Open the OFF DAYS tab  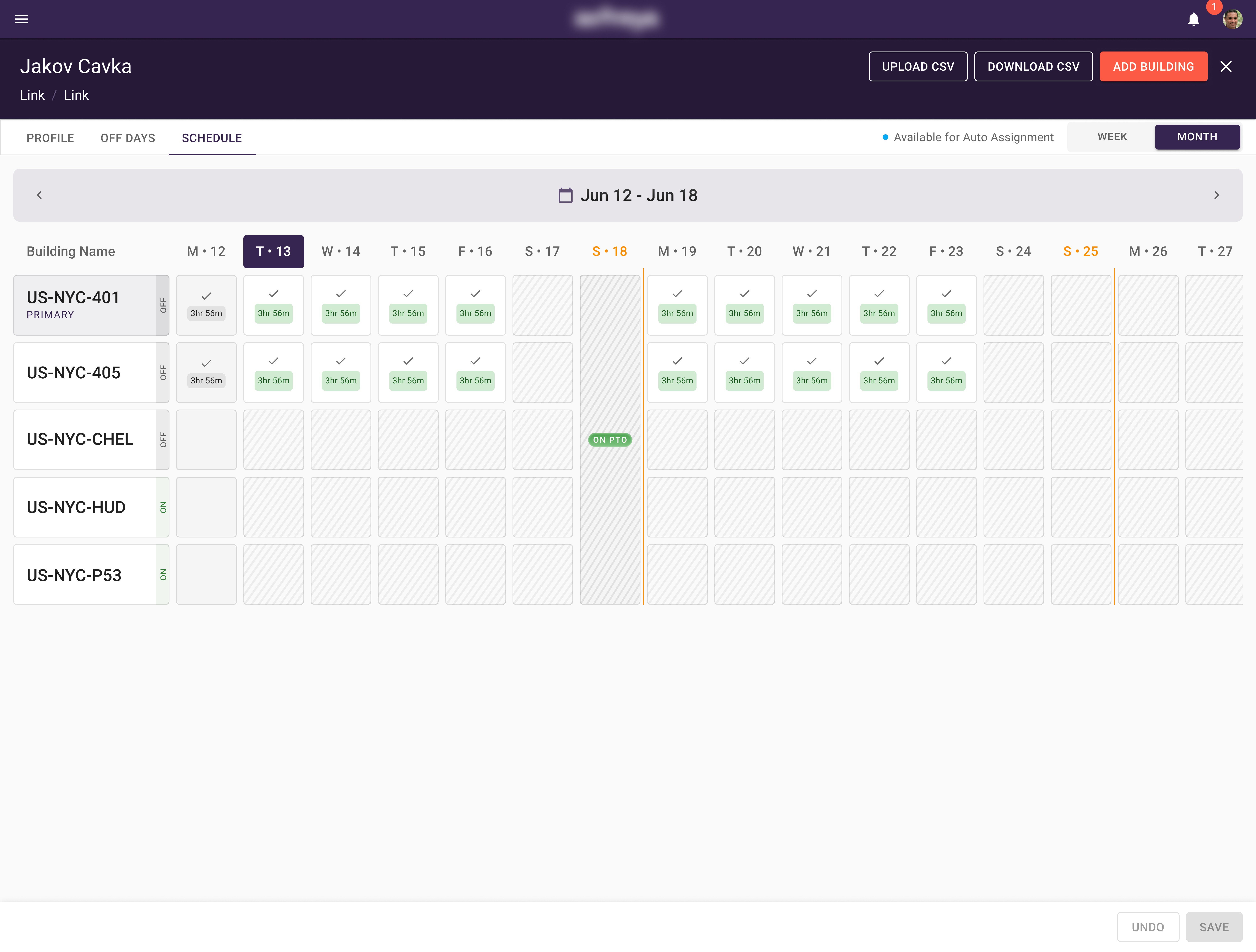point(128,138)
